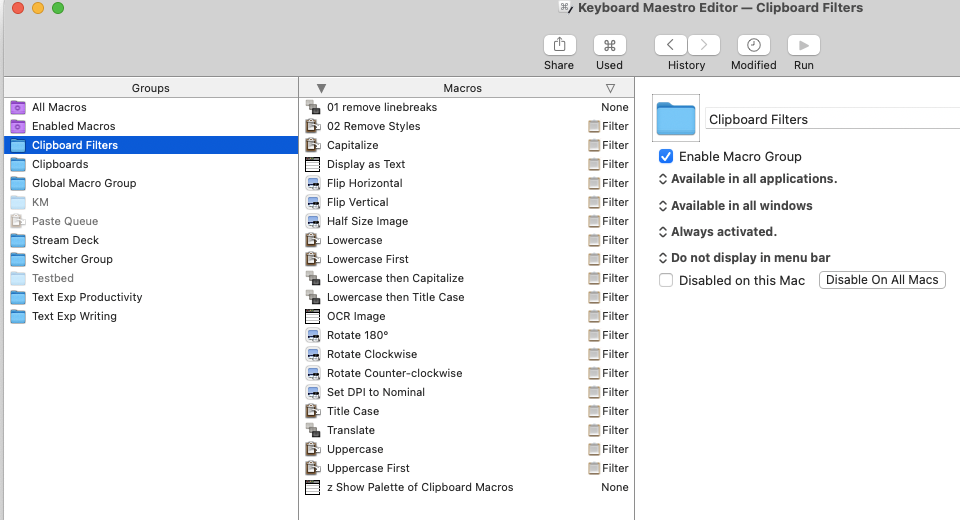Check the Disabled on this Mac checkbox
Viewport: 960px width, 520px height.
click(x=666, y=281)
